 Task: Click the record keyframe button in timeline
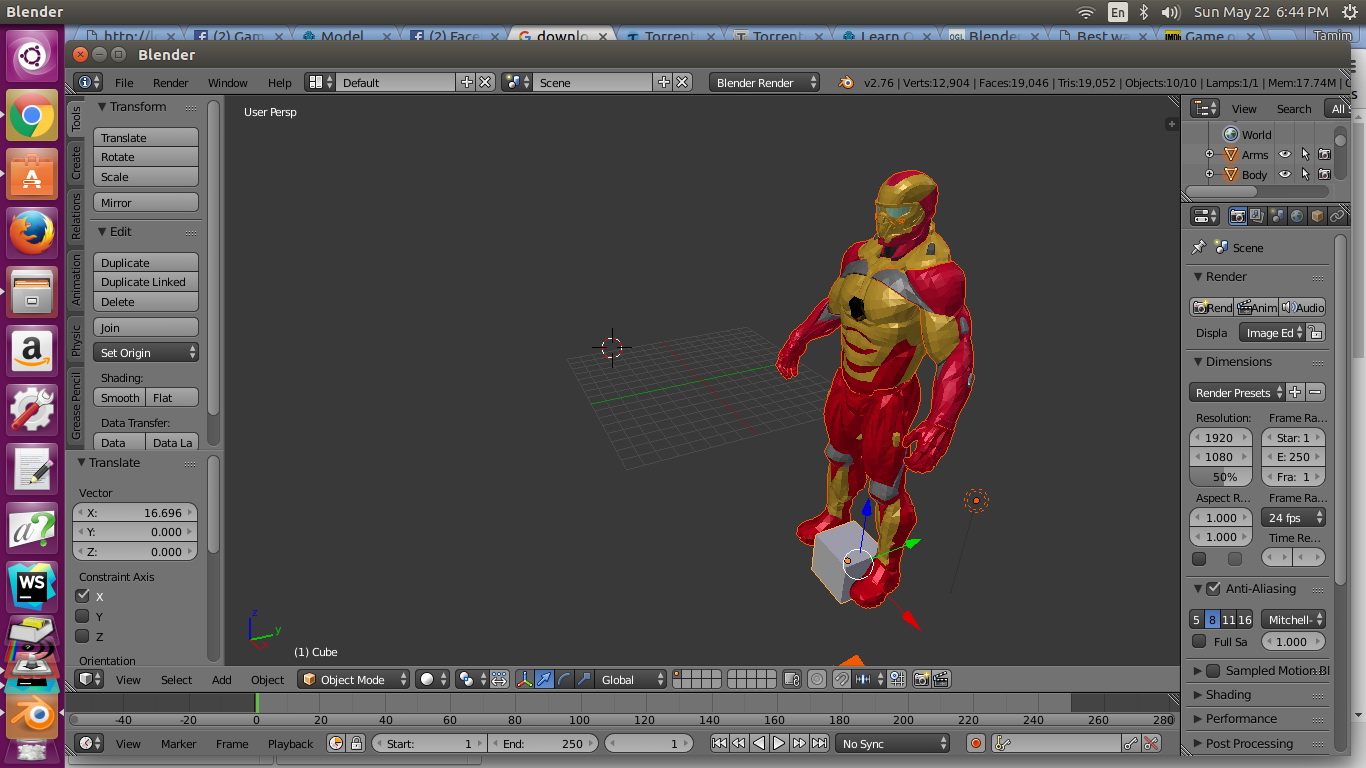tap(976, 743)
